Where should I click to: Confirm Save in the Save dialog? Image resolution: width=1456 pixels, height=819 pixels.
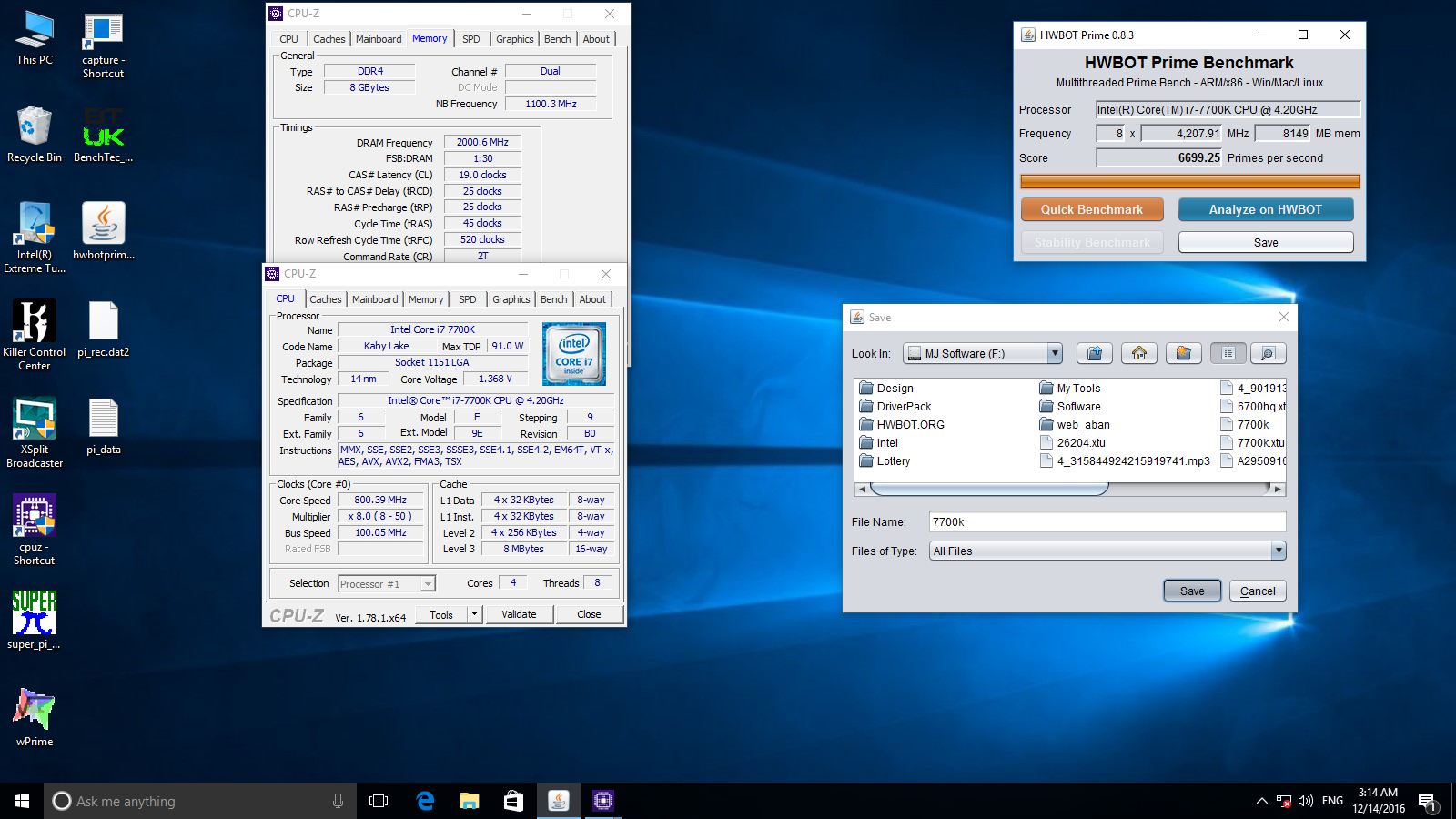[x=1192, y=591]
